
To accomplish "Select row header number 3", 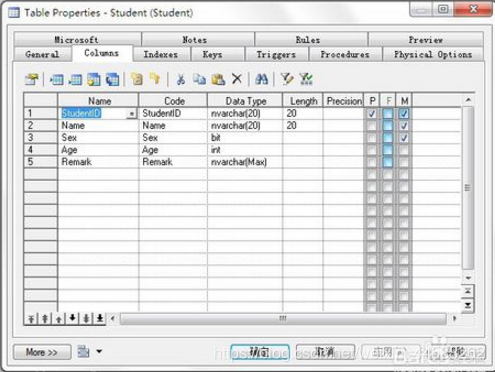I will pos(41,138).
